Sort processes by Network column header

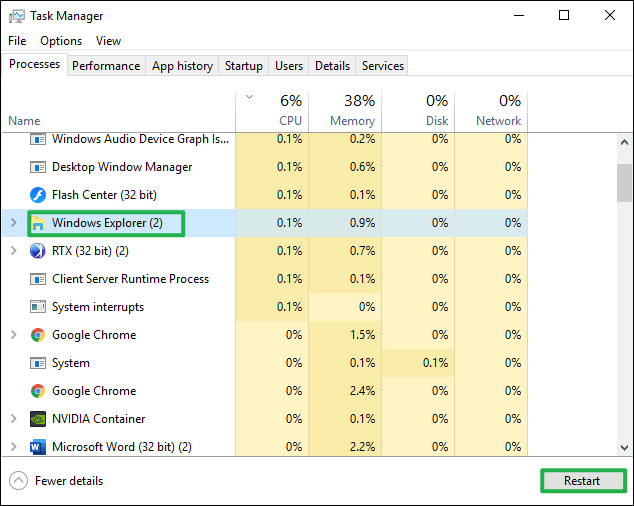pyautogui.click(x=491, y=112)
